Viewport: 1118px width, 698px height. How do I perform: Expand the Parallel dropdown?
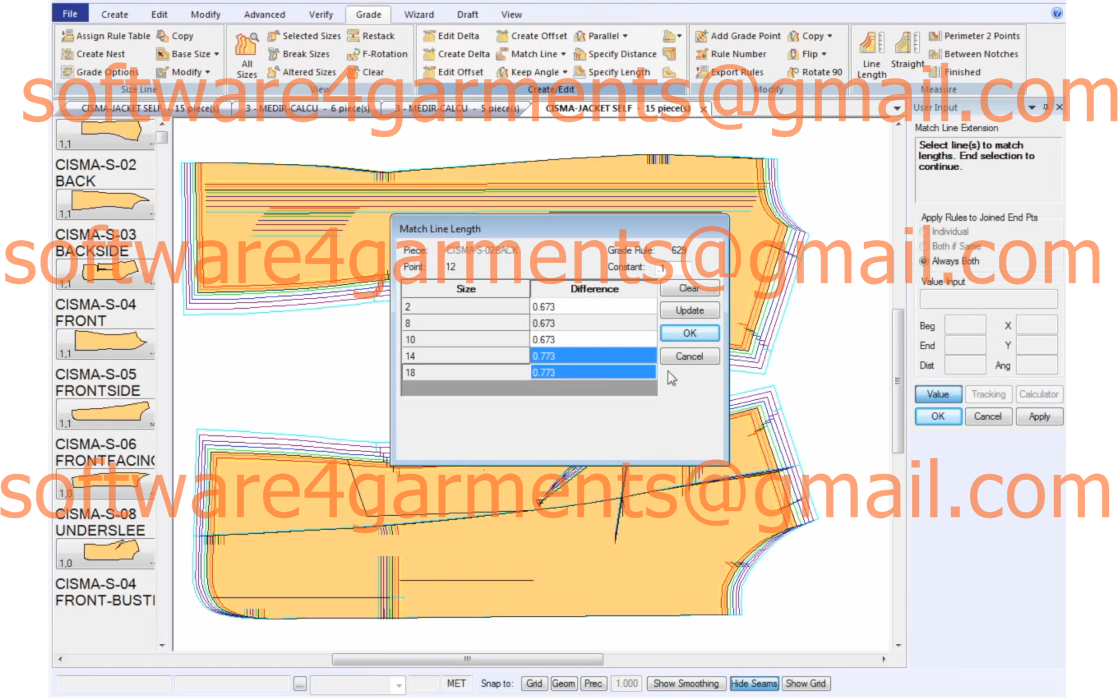point(625,36)
